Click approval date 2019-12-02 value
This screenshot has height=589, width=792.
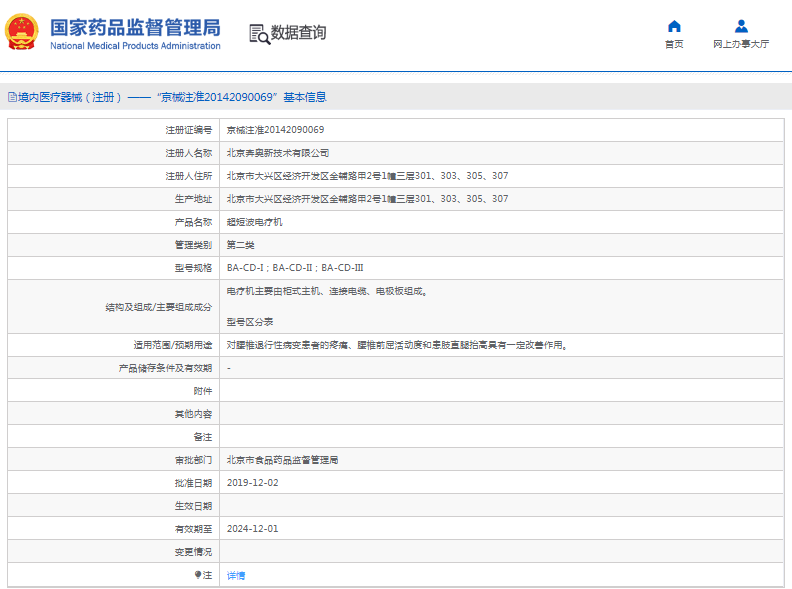[x=252, y=482]
